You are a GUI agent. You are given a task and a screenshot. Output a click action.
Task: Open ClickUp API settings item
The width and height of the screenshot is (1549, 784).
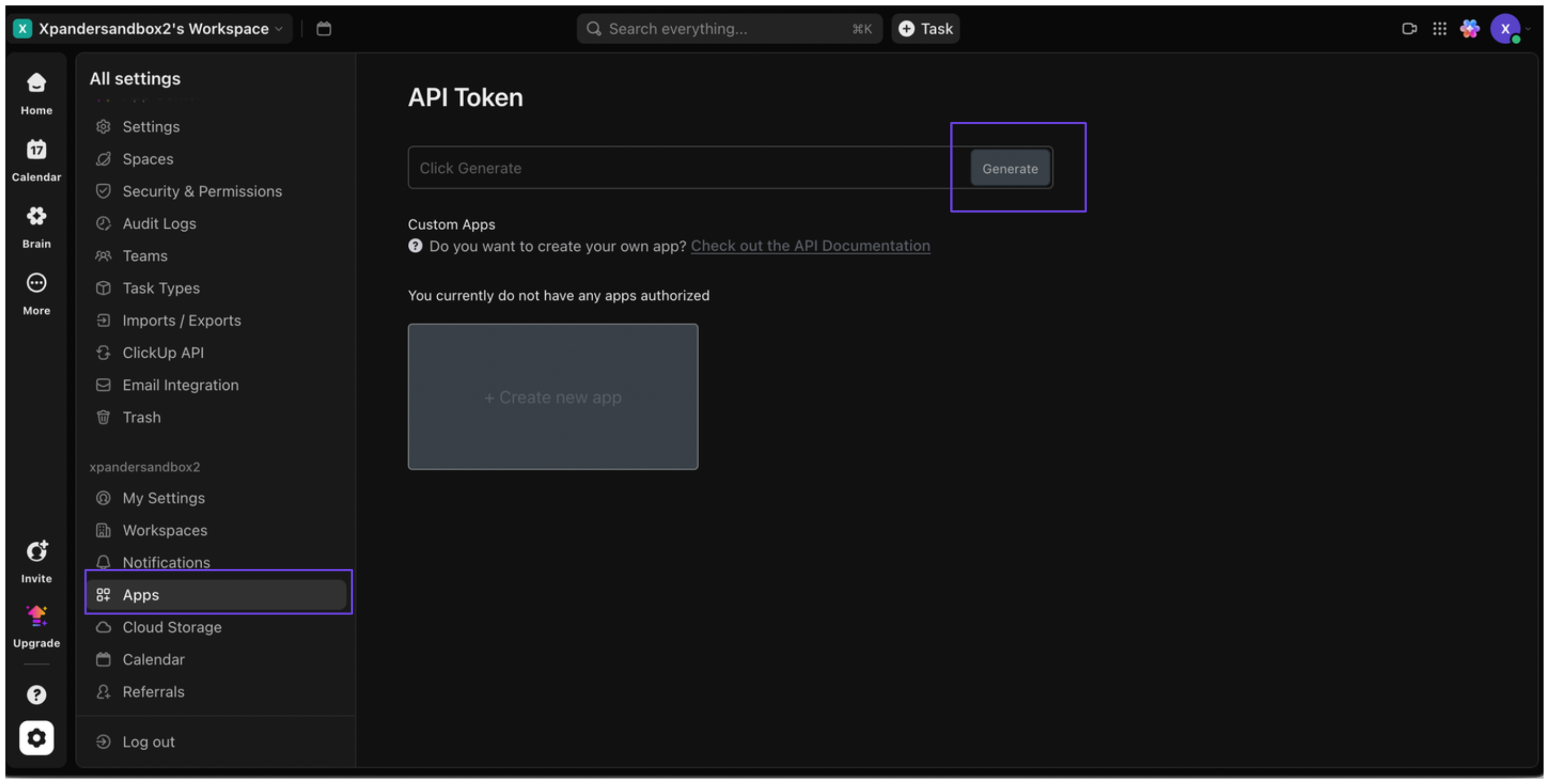coord(162,352)
